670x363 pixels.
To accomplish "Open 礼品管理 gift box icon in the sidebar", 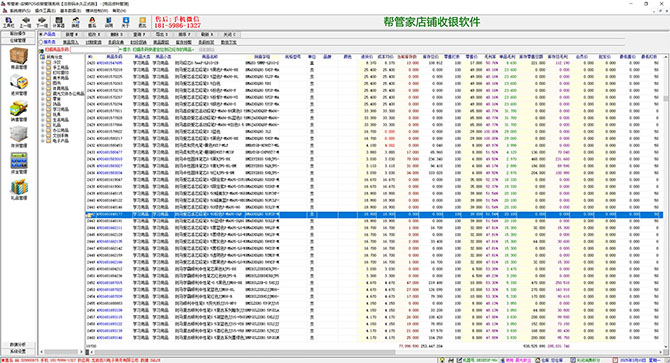I will click(19, 189).
